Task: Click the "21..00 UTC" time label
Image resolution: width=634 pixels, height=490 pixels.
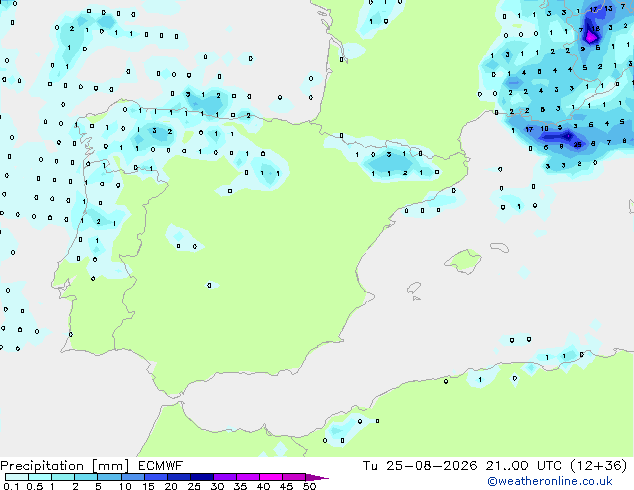Action: pyautogui.click(x=524, y=466)
